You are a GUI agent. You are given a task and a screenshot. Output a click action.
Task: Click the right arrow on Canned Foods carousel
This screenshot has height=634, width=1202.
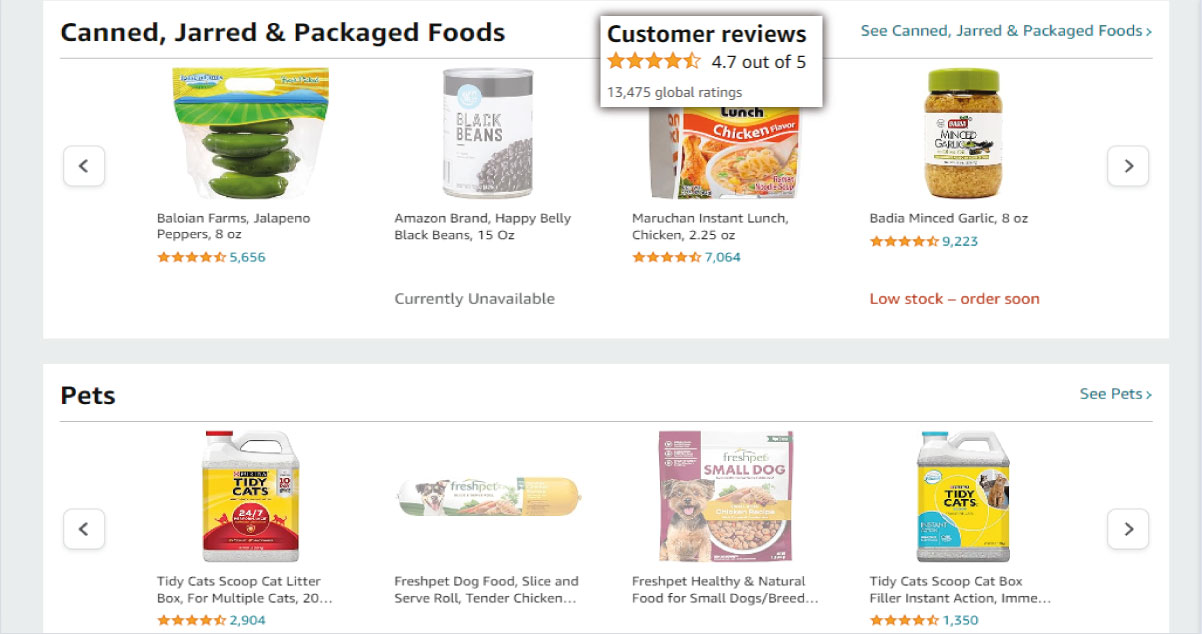[x=1128, y=166]
